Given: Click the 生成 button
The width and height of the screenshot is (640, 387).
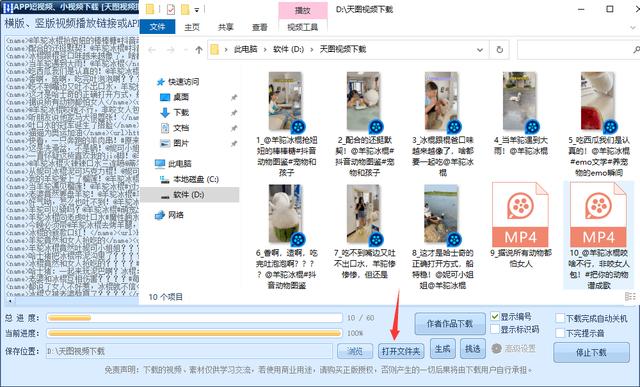Looking at the screenshot, I should [442, 349].
